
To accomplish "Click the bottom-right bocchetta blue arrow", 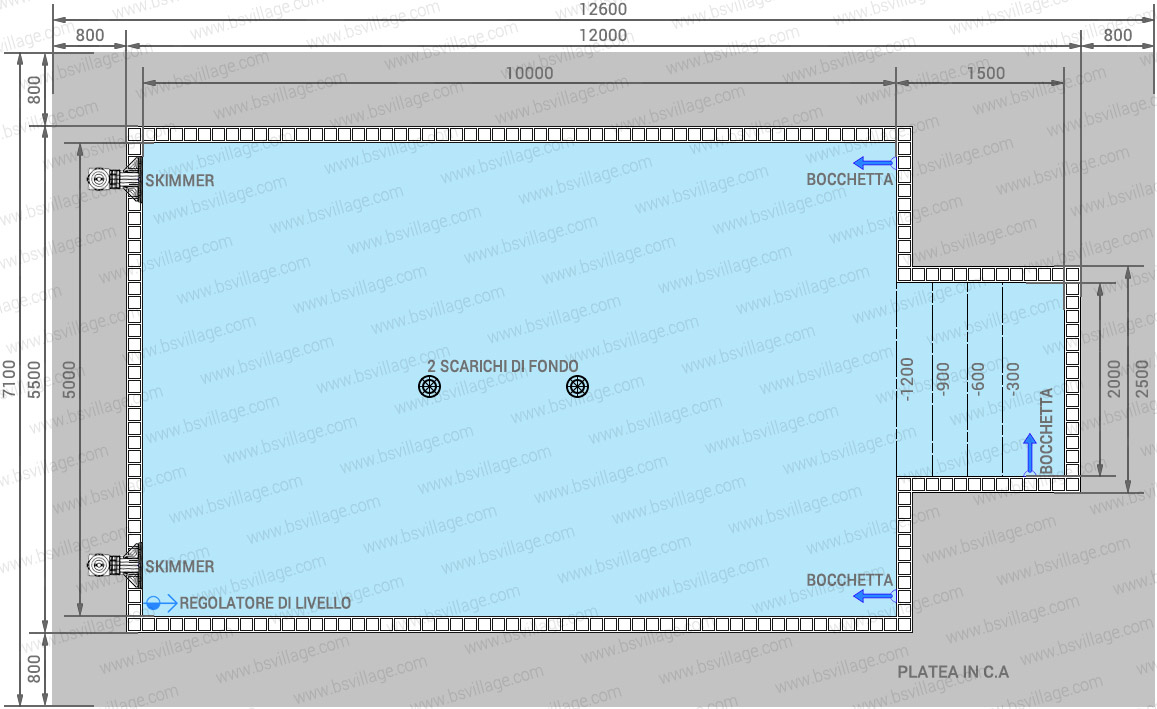I will pos(873,597).
